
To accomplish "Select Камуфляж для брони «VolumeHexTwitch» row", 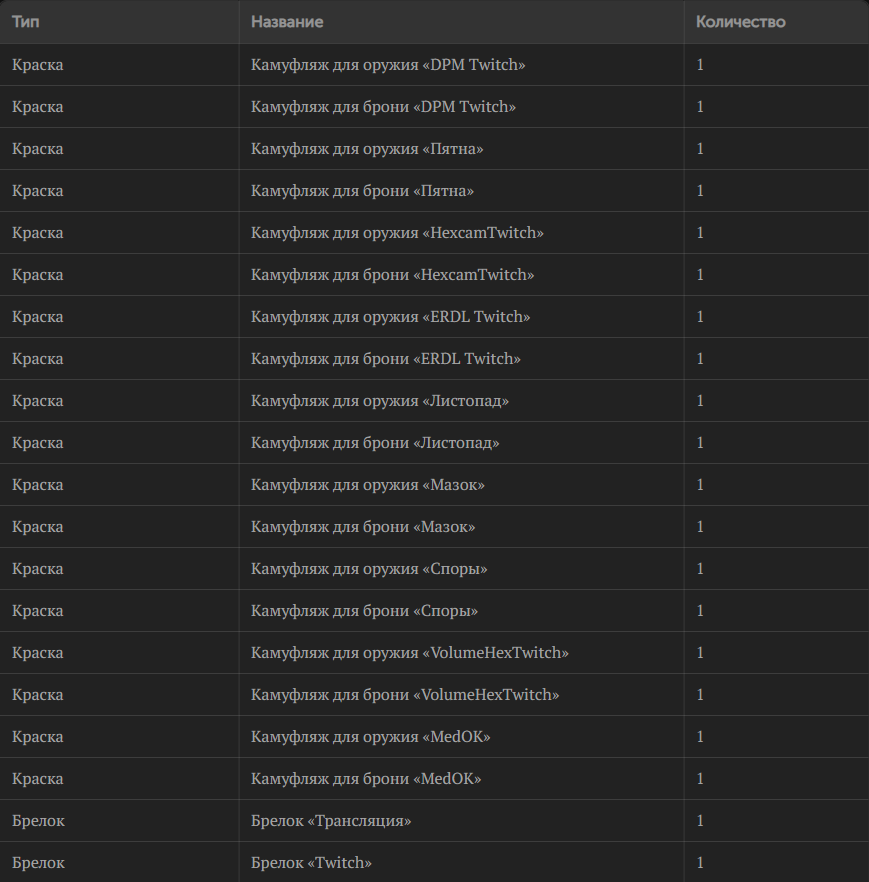I will [434, 695].
